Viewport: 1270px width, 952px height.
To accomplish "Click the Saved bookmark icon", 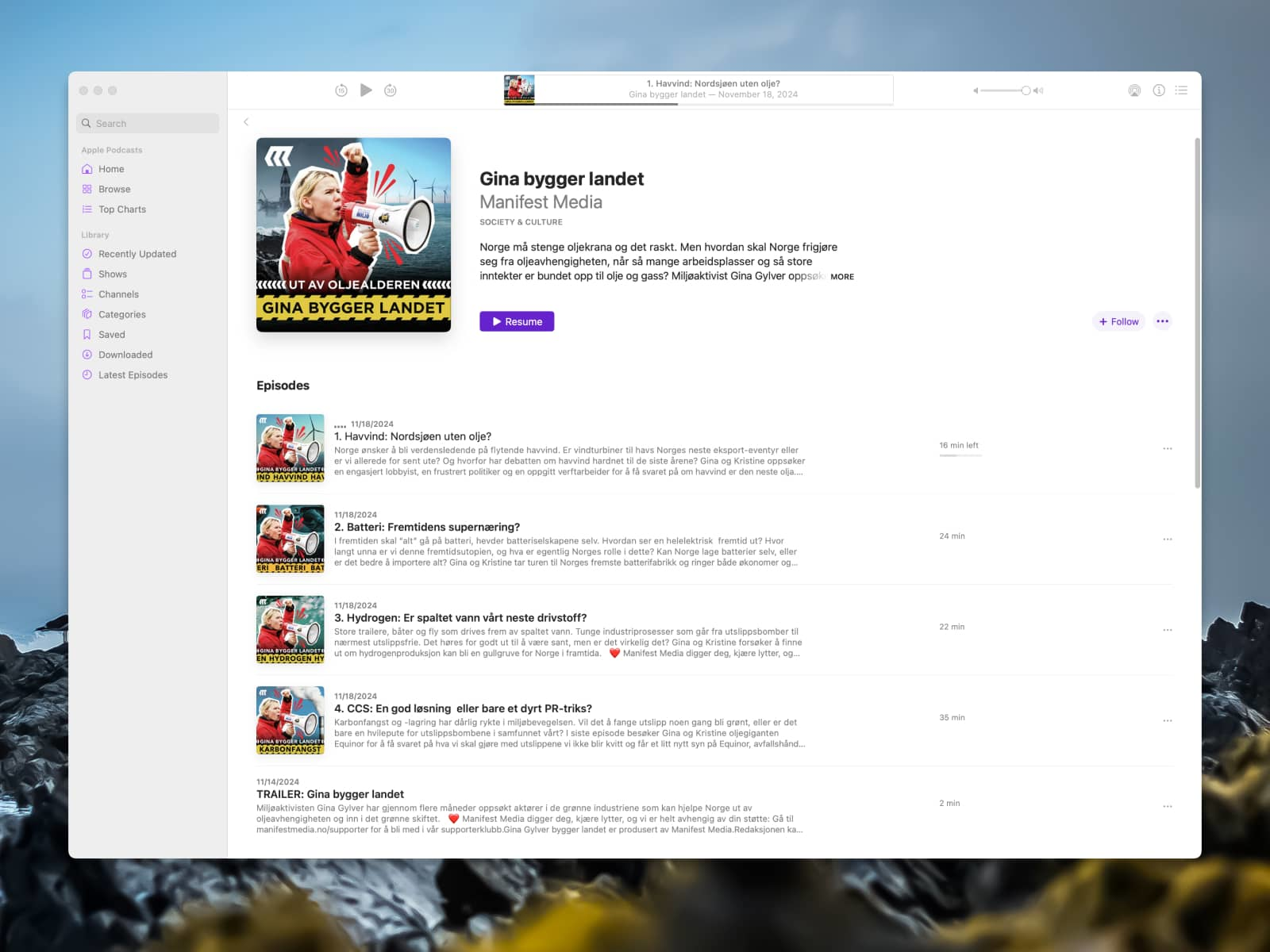I will point(87,335).
